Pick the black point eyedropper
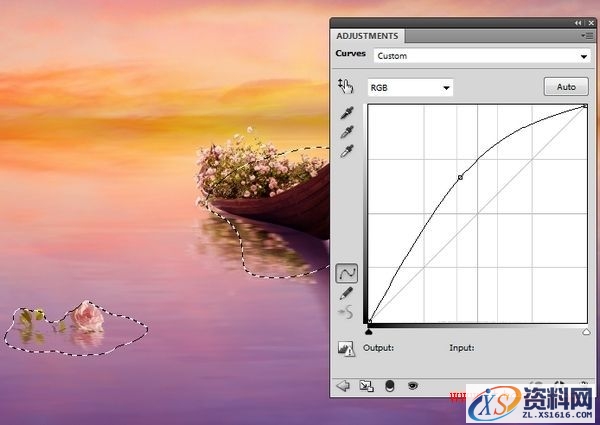Viewport: 600px width, 425px height. pyautogui.click(x=347, y=113)
